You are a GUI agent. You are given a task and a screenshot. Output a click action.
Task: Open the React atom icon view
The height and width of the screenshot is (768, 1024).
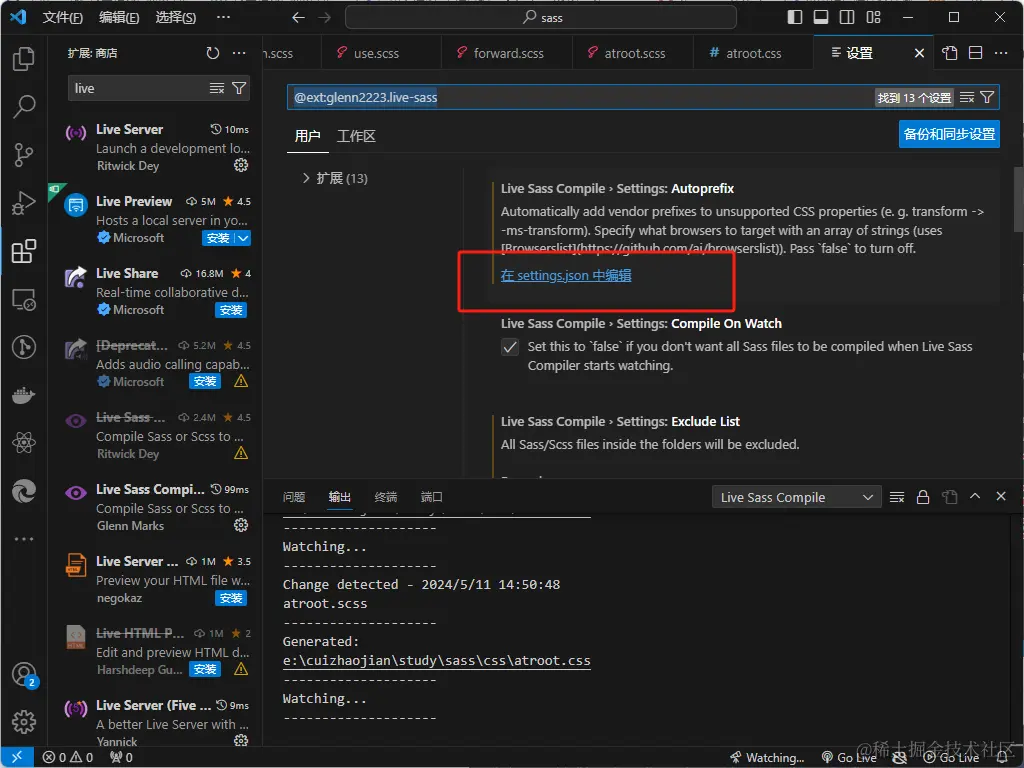(x=24, y=443)
